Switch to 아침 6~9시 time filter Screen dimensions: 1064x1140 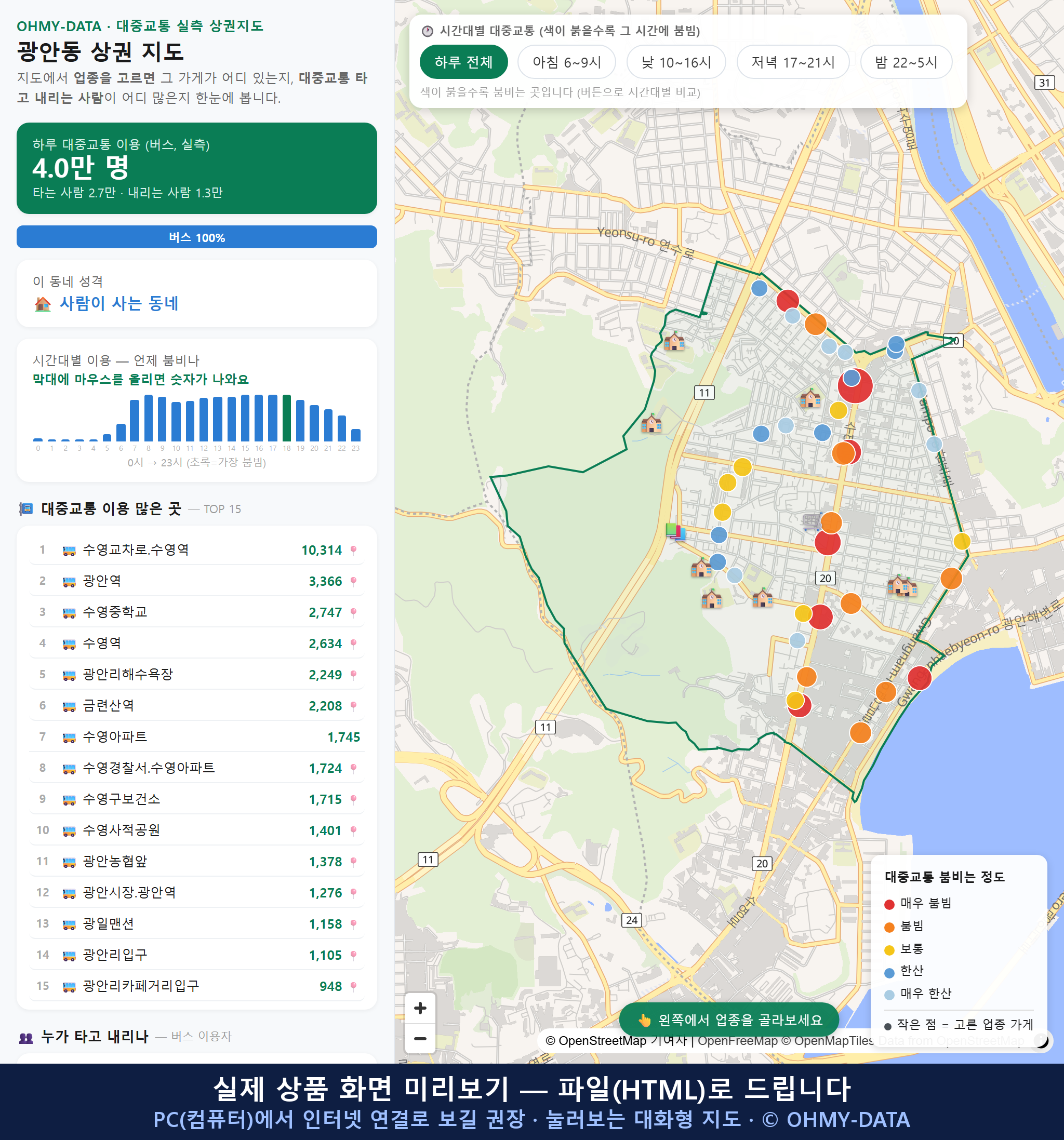[x=567, y=62]
